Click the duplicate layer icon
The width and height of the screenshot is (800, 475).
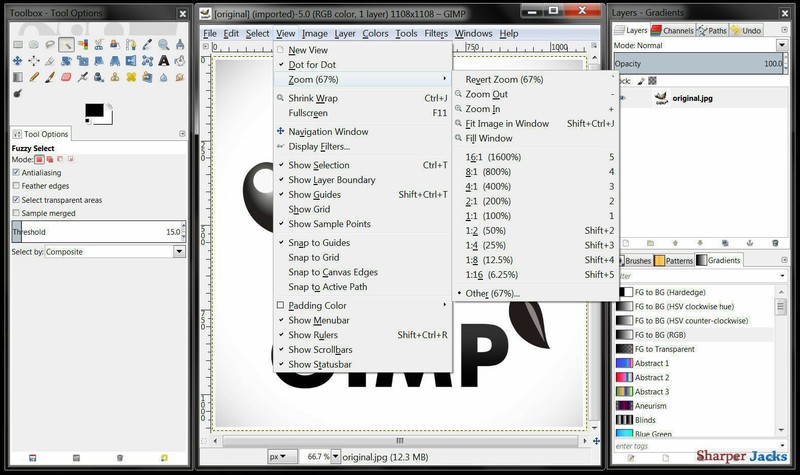(x=725, y=243)
